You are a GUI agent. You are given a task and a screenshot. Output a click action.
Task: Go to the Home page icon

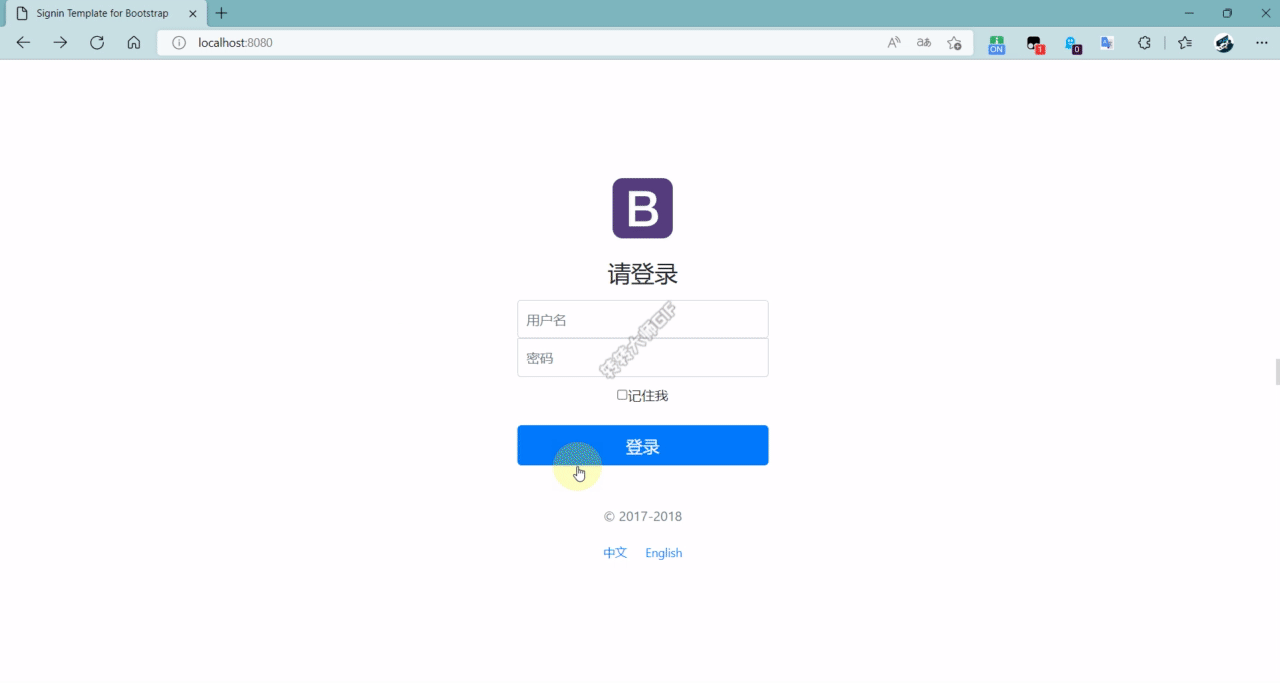(x=134, y=43)
